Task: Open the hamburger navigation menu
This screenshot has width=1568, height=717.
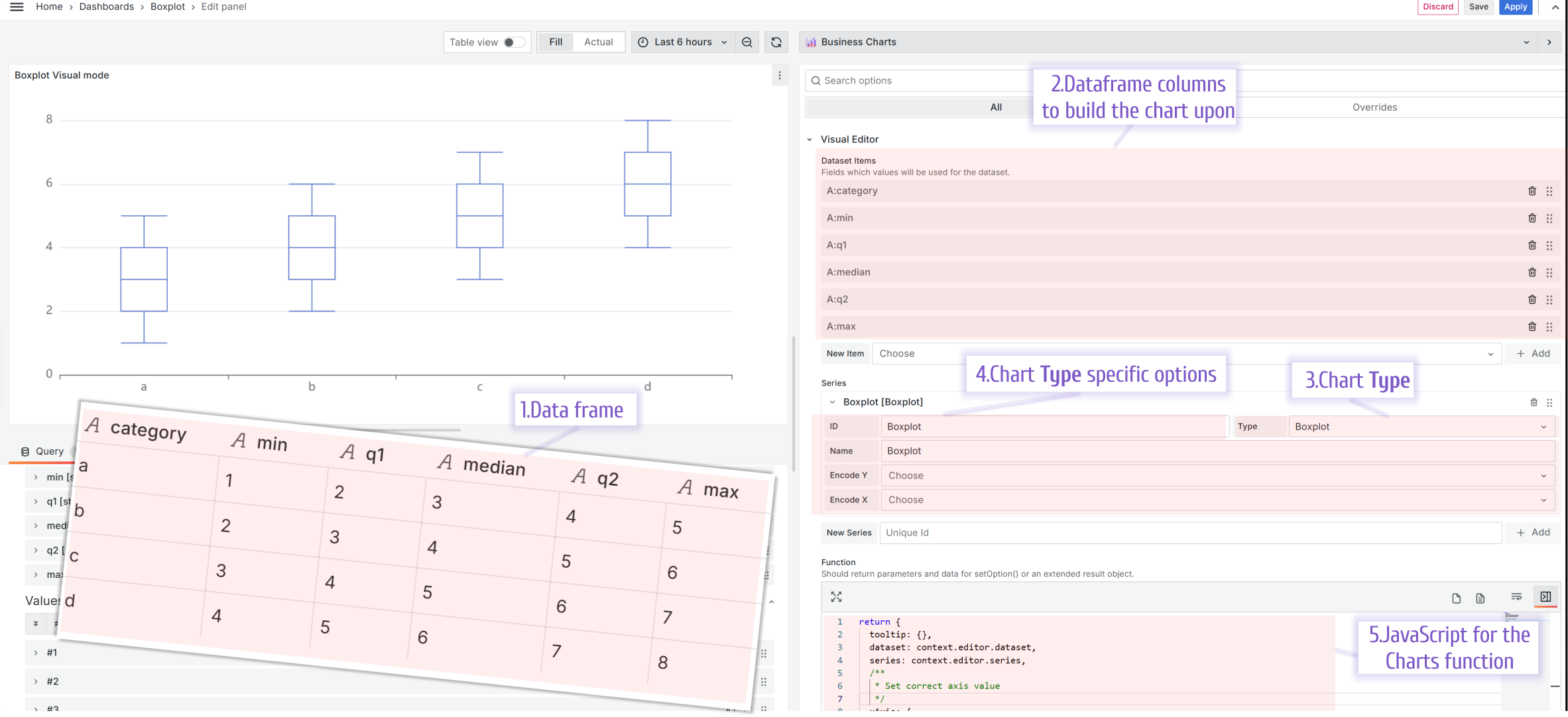Action: [x=16, y=7]
